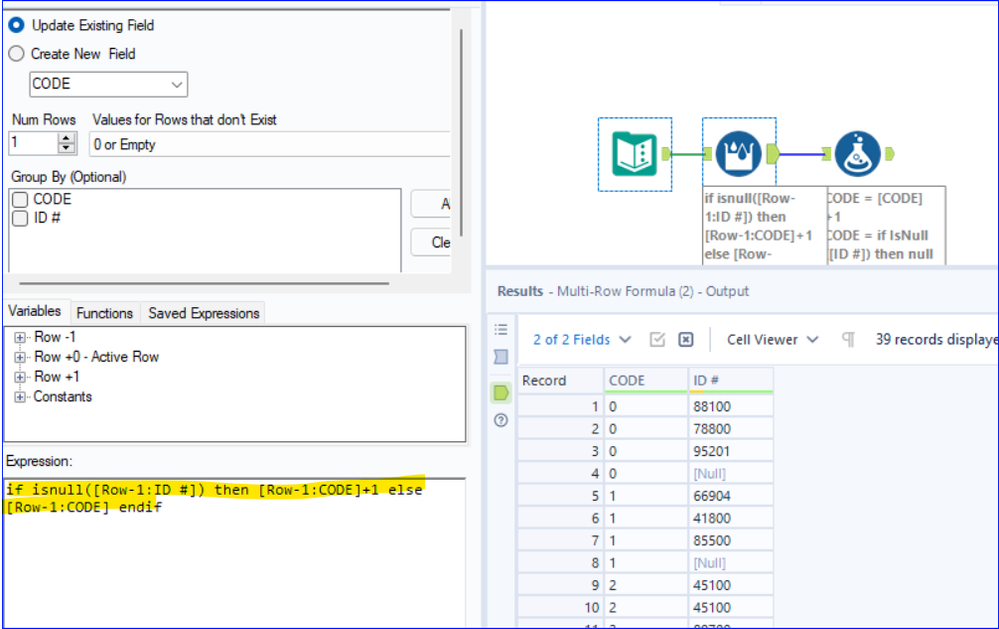
Task: Switch to Saved Expressions tab
Action: [204, 313]
